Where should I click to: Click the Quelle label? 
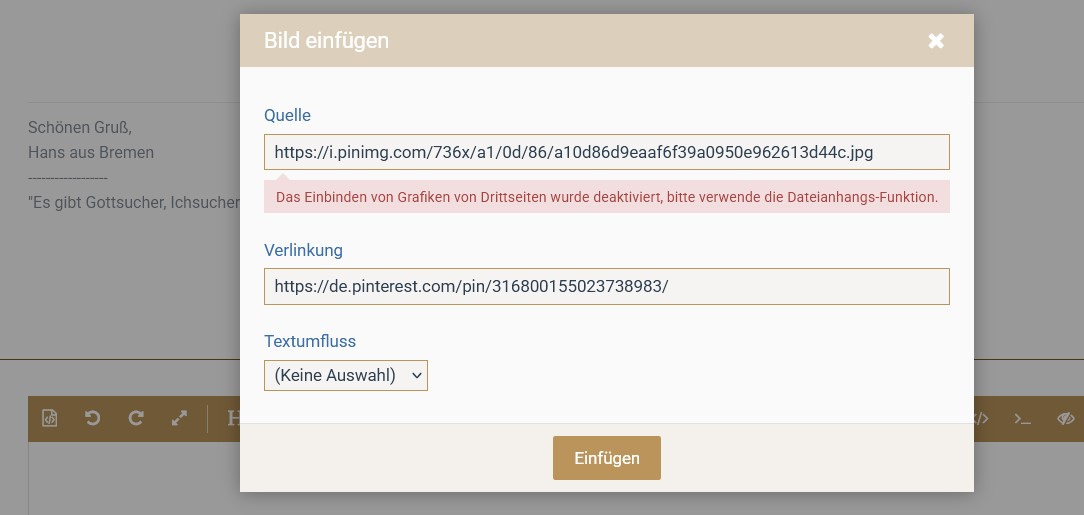(288, 115)
